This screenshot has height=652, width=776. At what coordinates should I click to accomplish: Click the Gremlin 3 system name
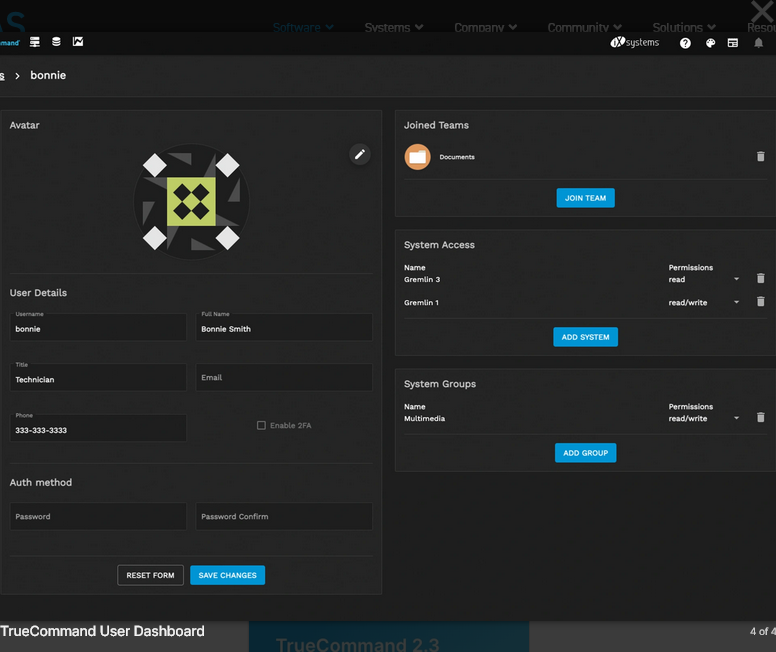point(422,279)
